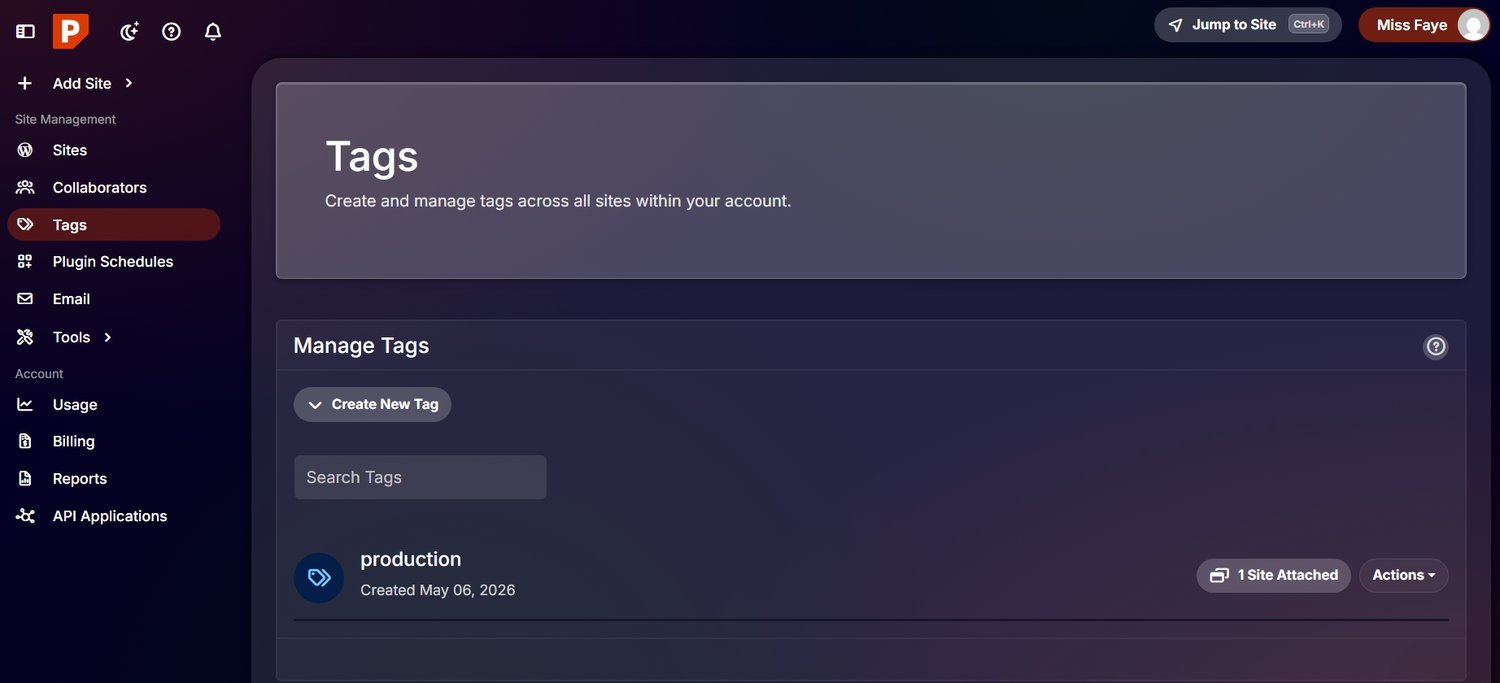Image resolution: width=1500 pixels, height=683 pixels.
Task: Open the help question mark icon in top bar
Action: (171, 32)
